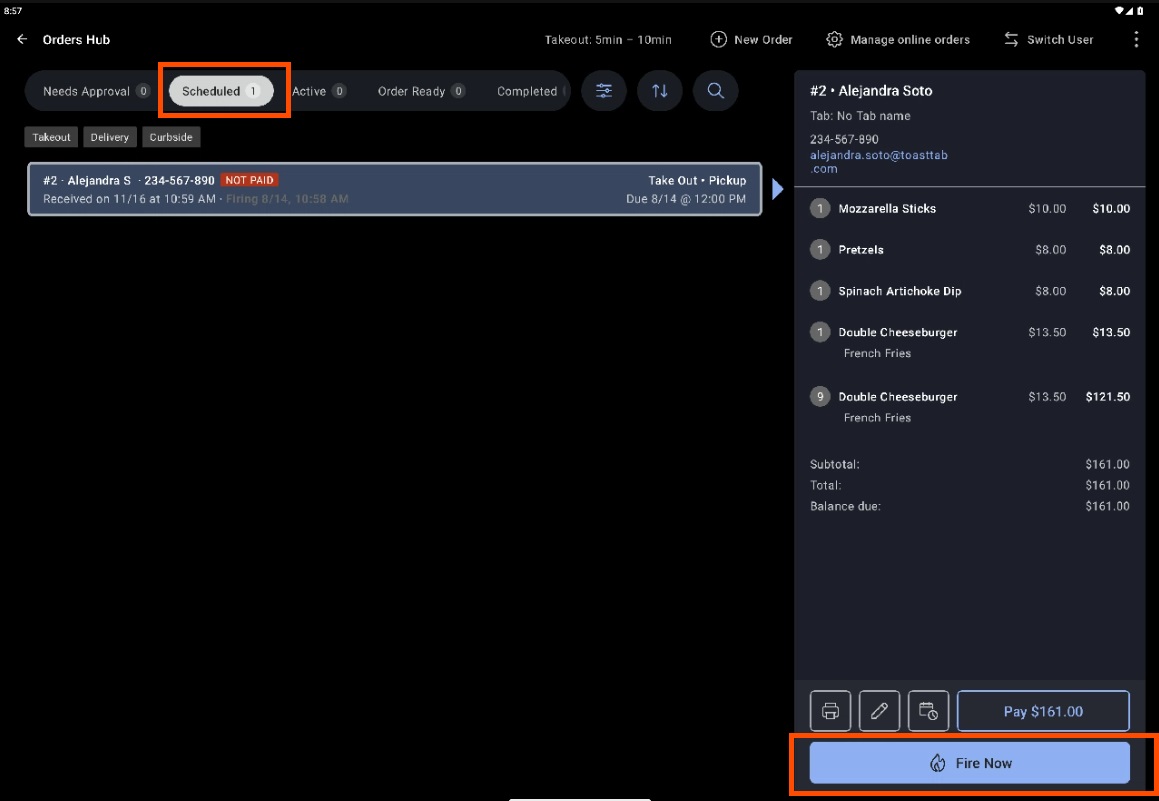
Task: Toggle the Takeout filter chip
Action: coord(51,137)
